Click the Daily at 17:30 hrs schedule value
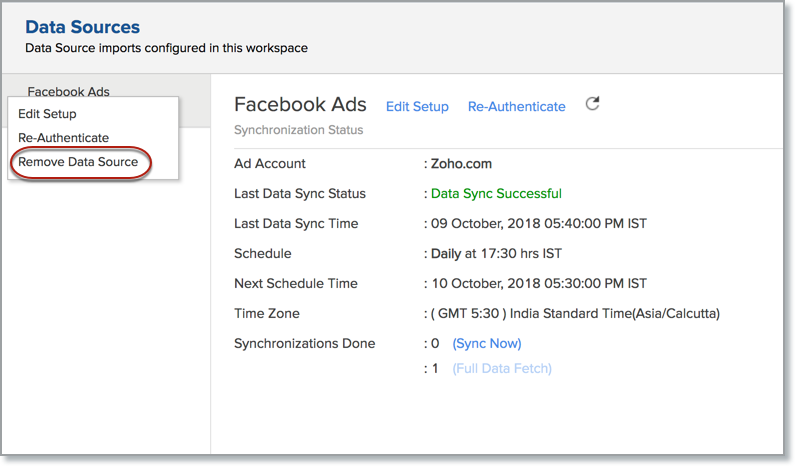Image resolution: width=795 pixels, height=466 pixels. click(496, 254)
